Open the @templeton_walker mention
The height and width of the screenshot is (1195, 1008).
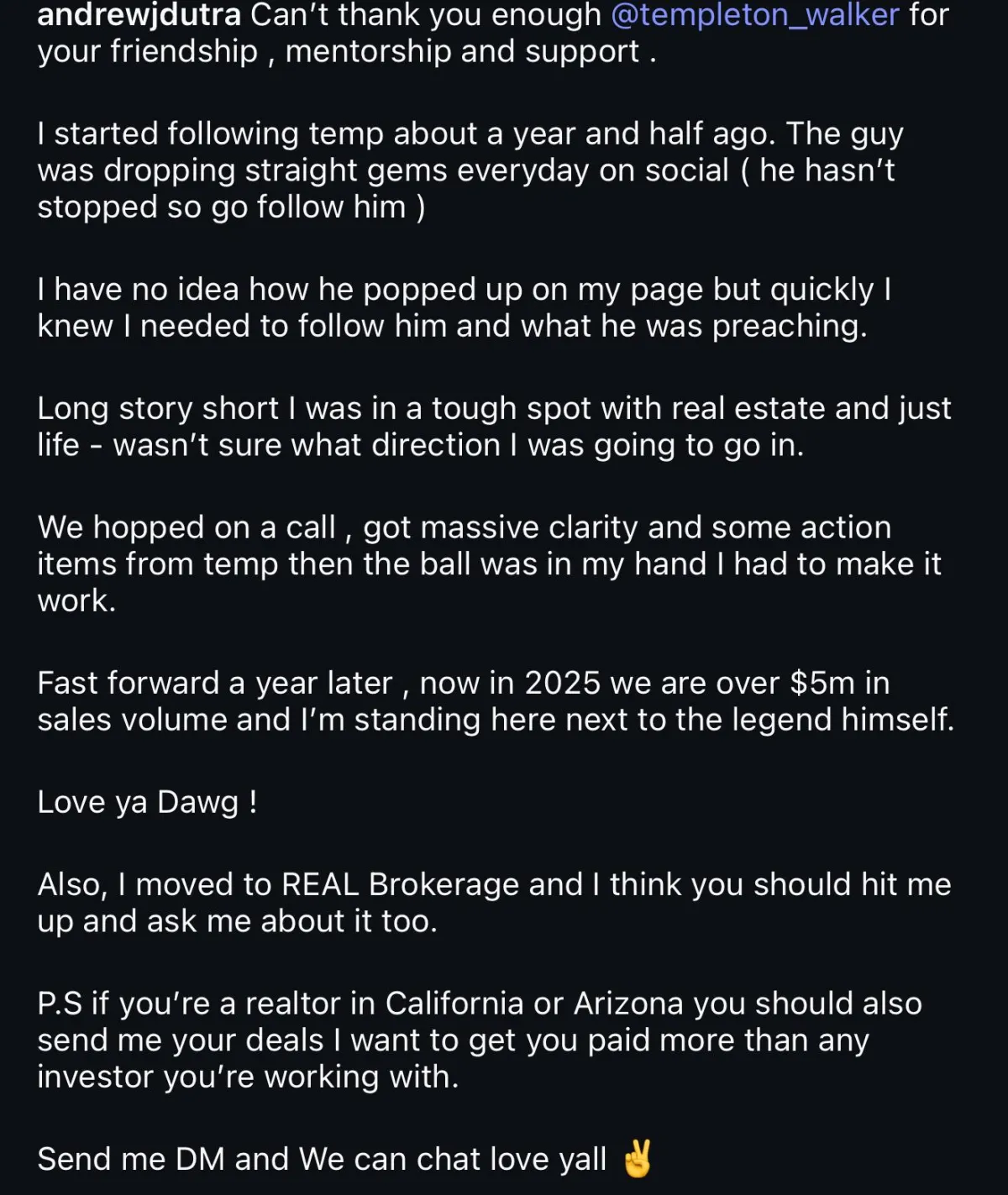(x=754, y=15)
